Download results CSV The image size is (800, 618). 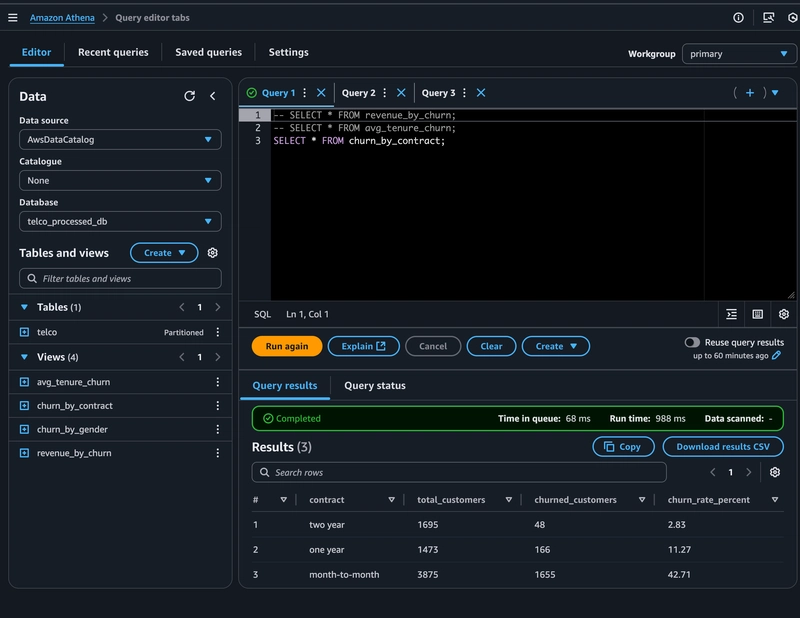[x=723, y=447]
